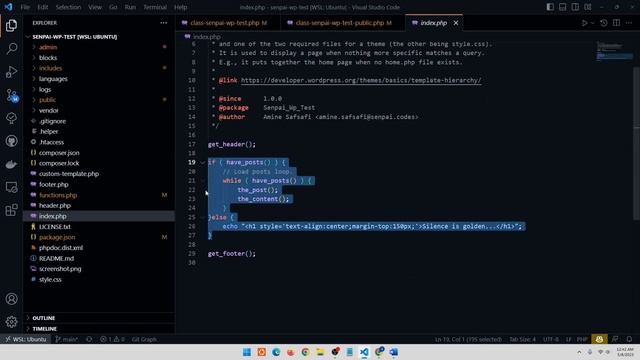Screen dimensions: 640x360
Task: Open the Edit menu
Action: 42,7
